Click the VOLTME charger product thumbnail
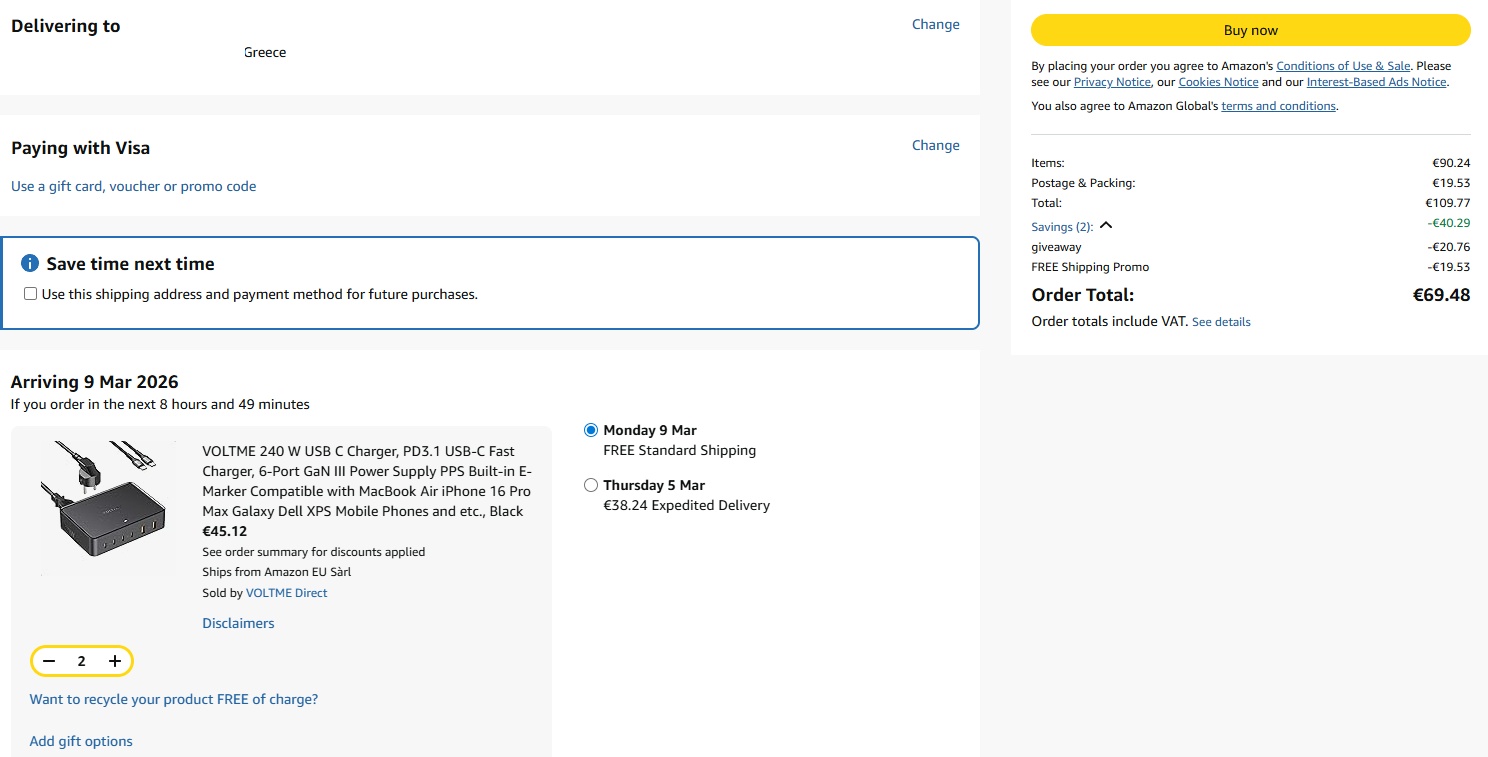1488x757 pixels. 108,510
